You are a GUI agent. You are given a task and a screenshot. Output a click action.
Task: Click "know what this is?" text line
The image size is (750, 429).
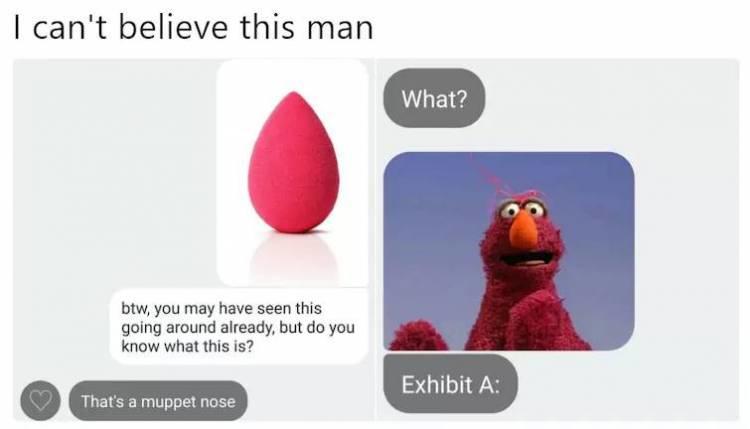click(x=188, y=346)
